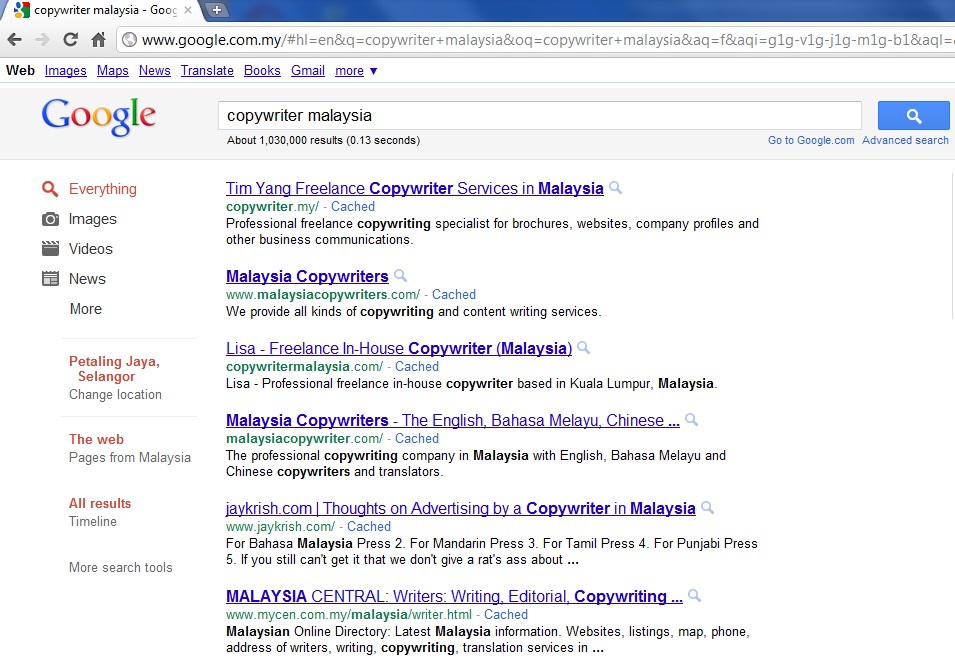Select Everything in the left sidebar
Screen dimensions: 955x668
coord(102,189)
